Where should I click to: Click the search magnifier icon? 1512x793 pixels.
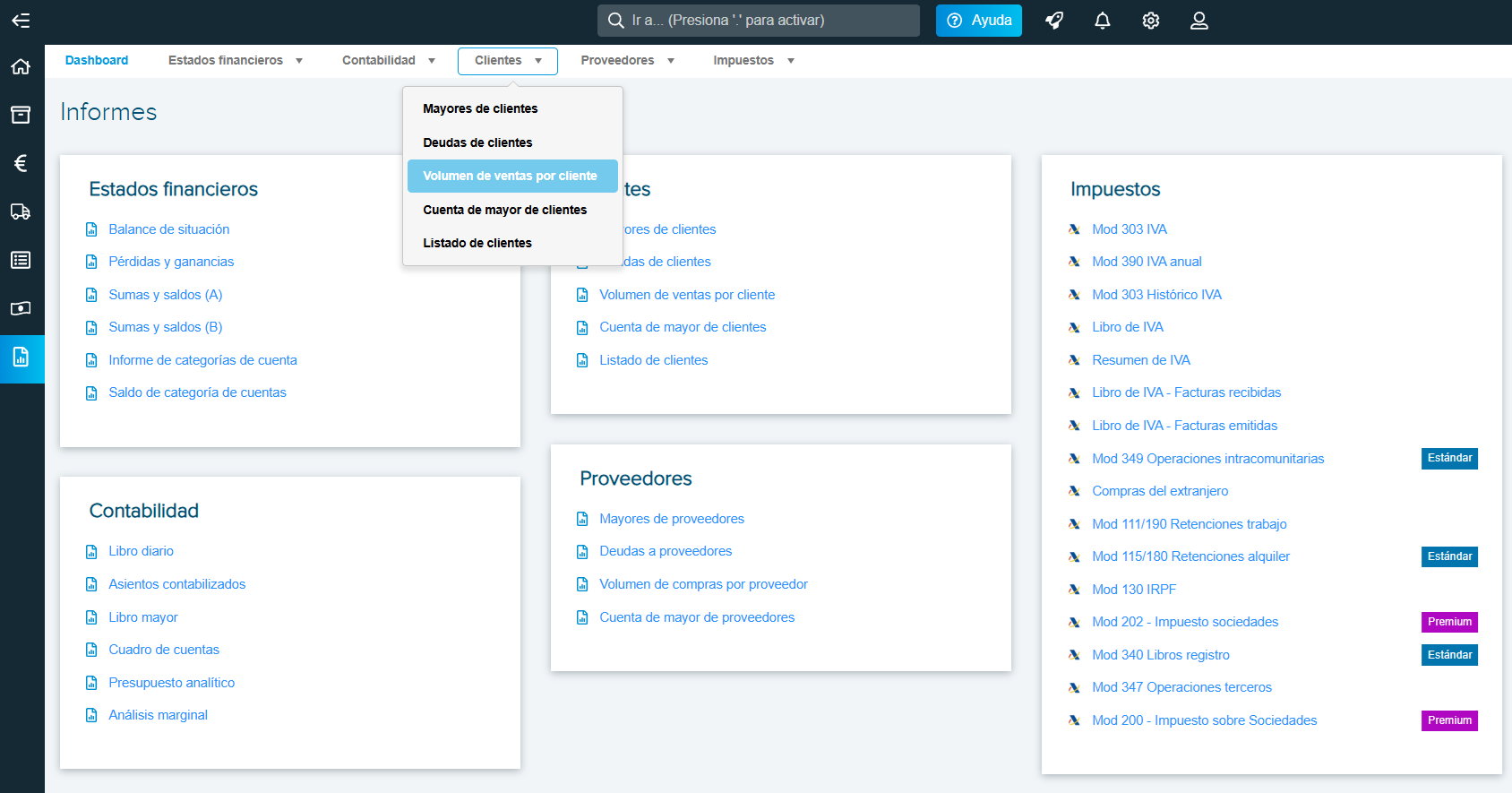pyautogui.click(x=616, y=21)
